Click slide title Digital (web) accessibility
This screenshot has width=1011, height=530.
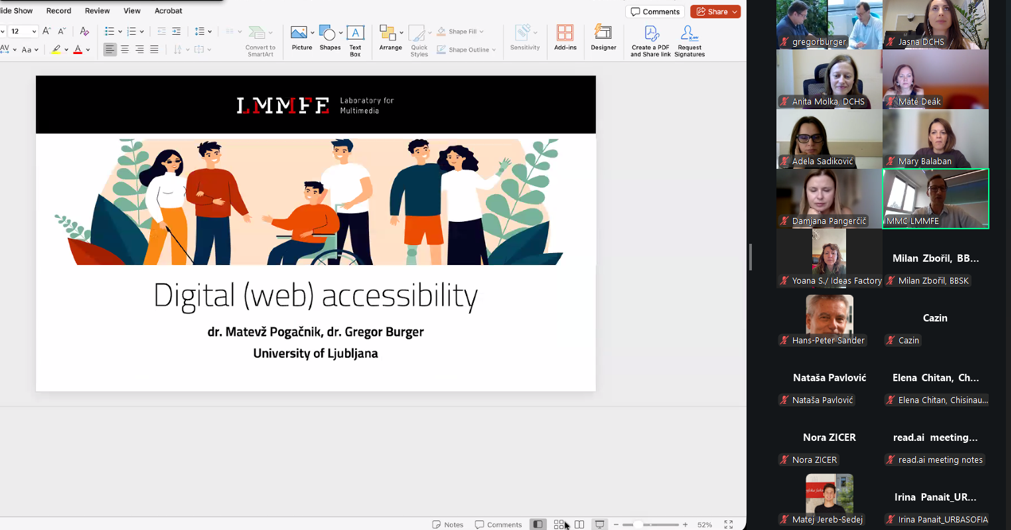[315, 296]
